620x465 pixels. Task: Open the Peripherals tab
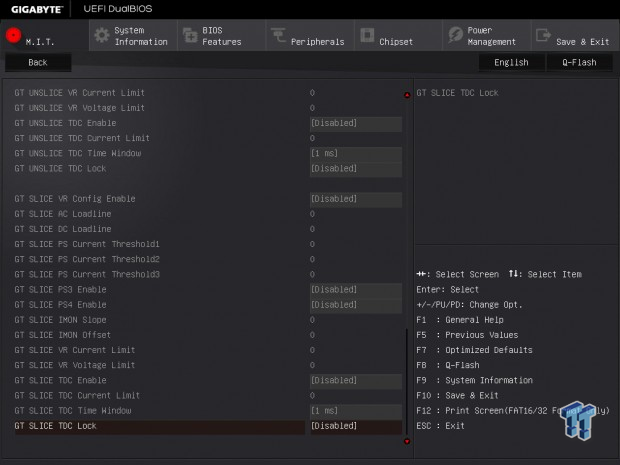(310, 36)
